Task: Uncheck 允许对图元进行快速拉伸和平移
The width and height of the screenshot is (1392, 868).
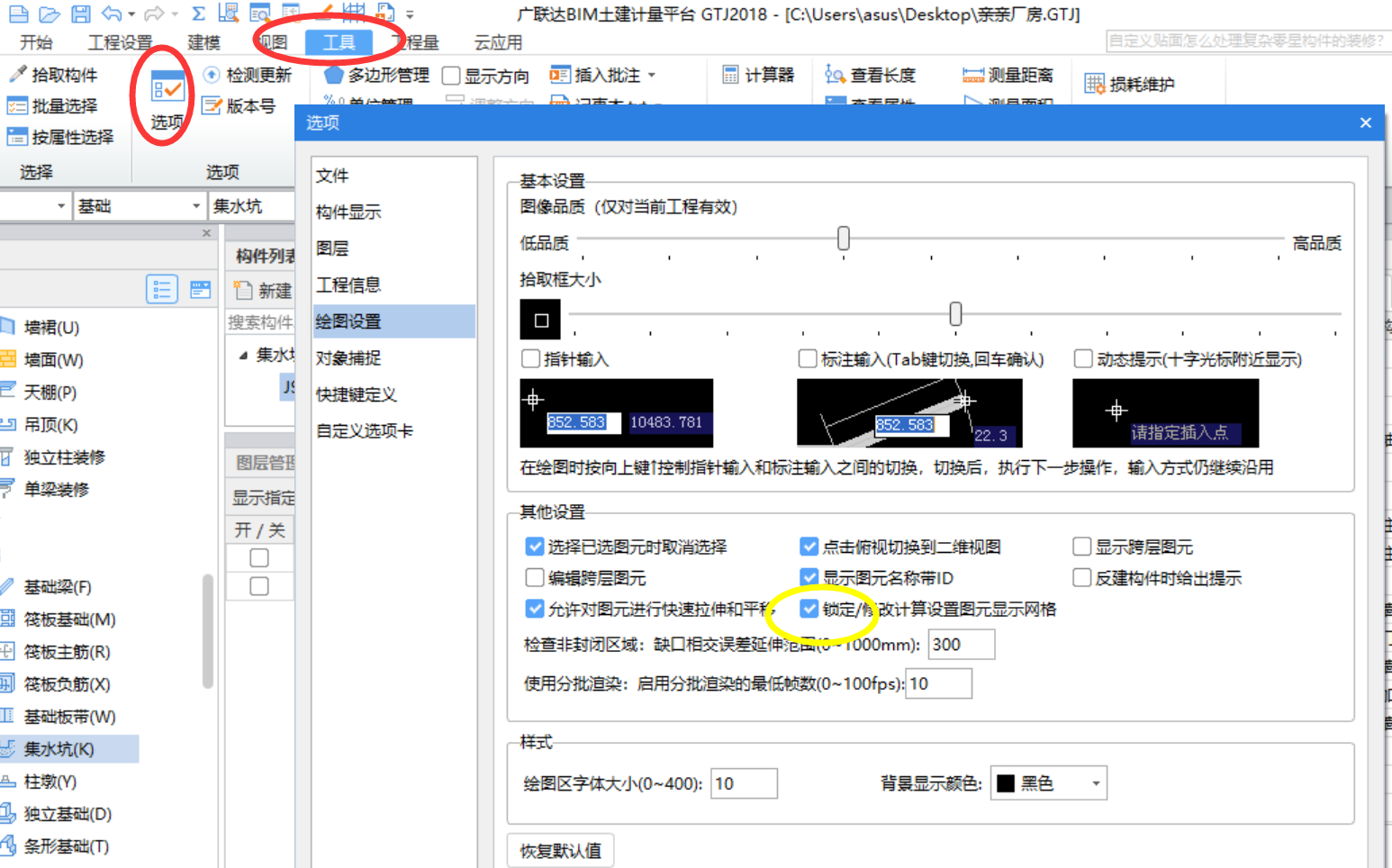Action: [x=535, y=610]
